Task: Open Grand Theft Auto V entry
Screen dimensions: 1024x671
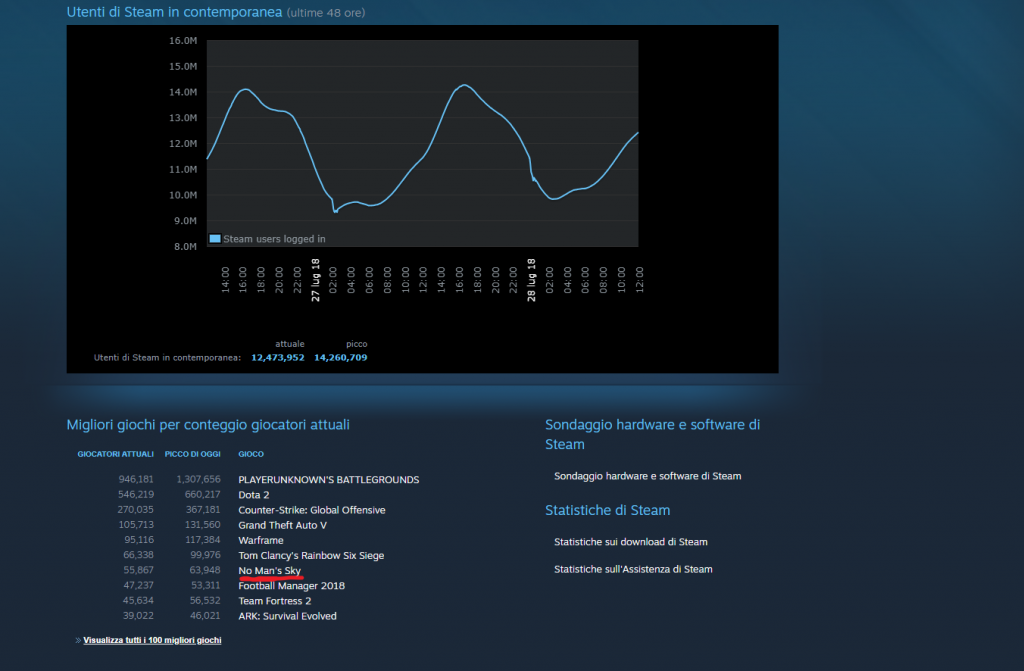Action: [x=282, y=525]
